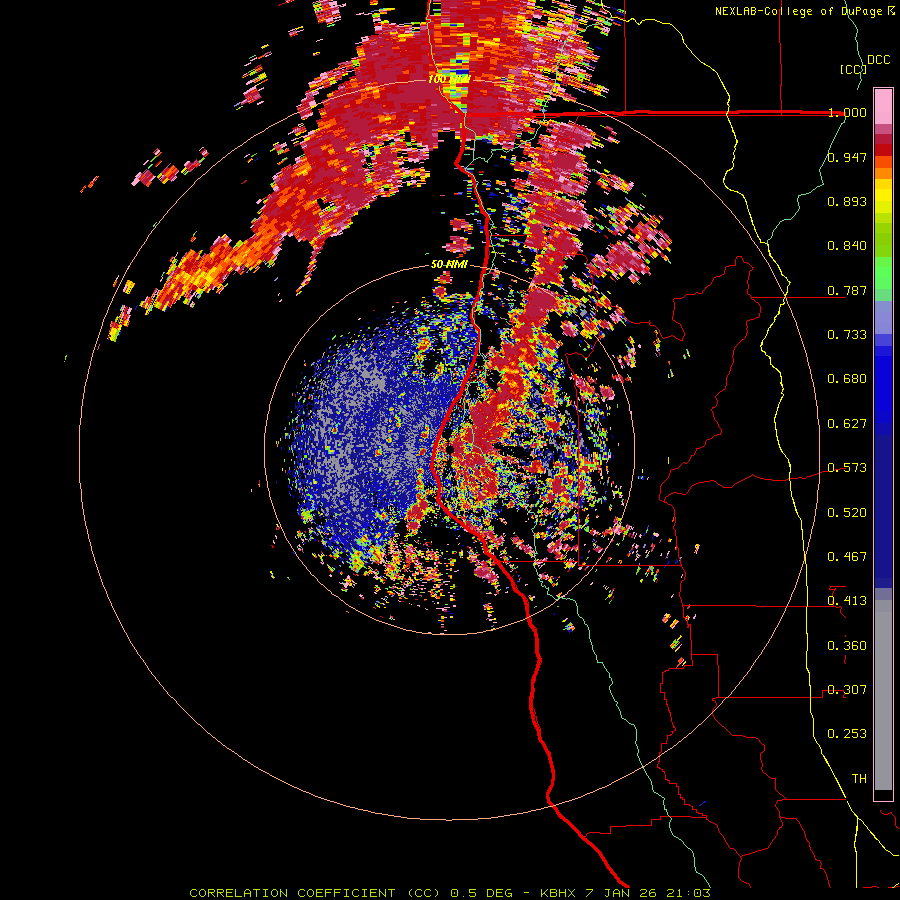Select the 0.893 scale value
The height and width of the screenshot is (900, 900).
[x=847, y=201]
